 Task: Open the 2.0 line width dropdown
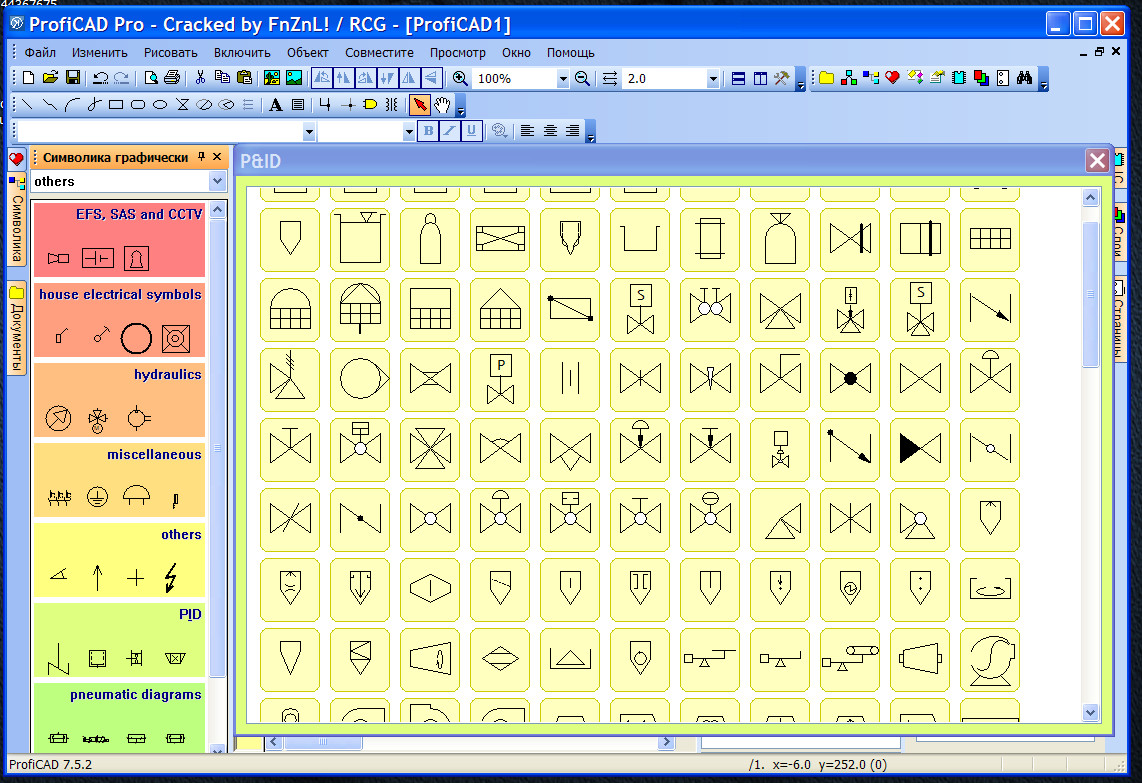713,79
